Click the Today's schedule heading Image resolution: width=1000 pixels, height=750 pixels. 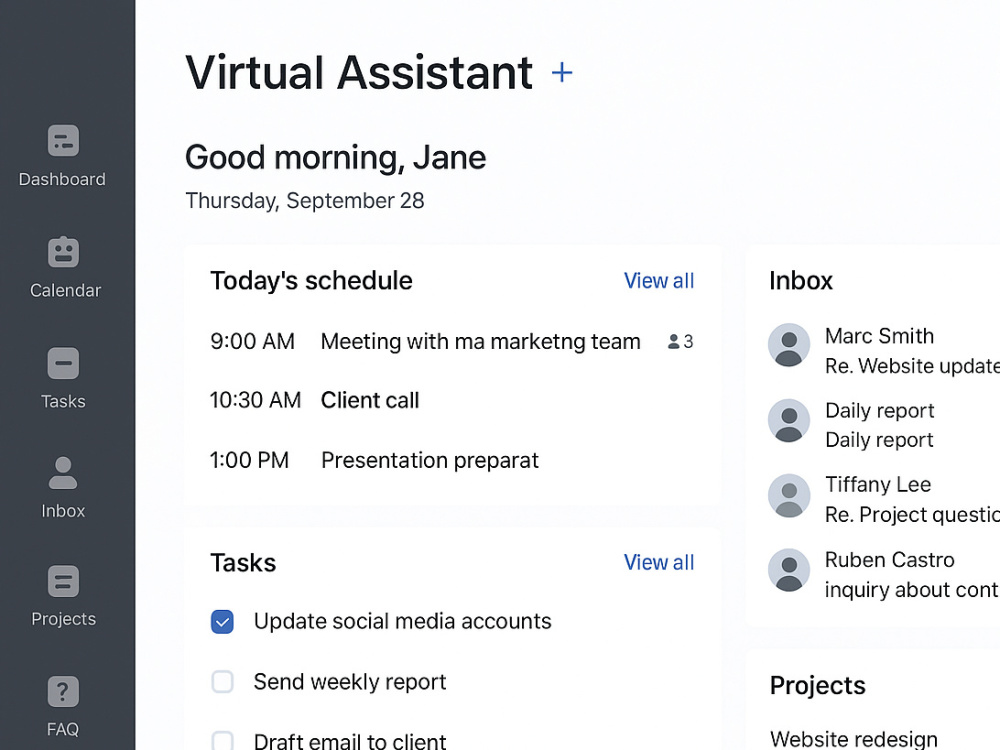311,281
